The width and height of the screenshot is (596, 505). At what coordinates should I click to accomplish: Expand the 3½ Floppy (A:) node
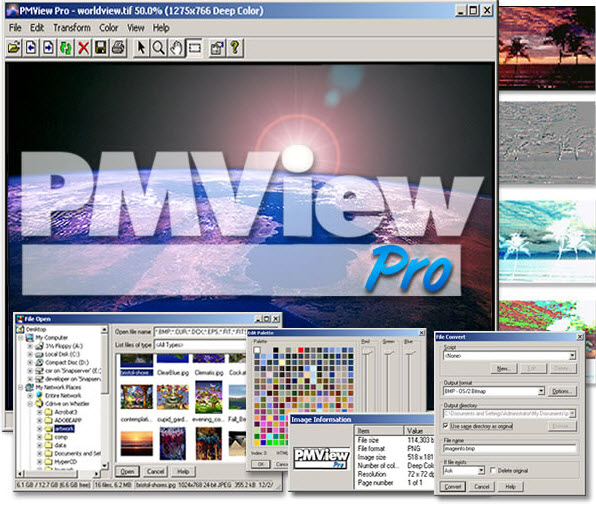[30, 346]
